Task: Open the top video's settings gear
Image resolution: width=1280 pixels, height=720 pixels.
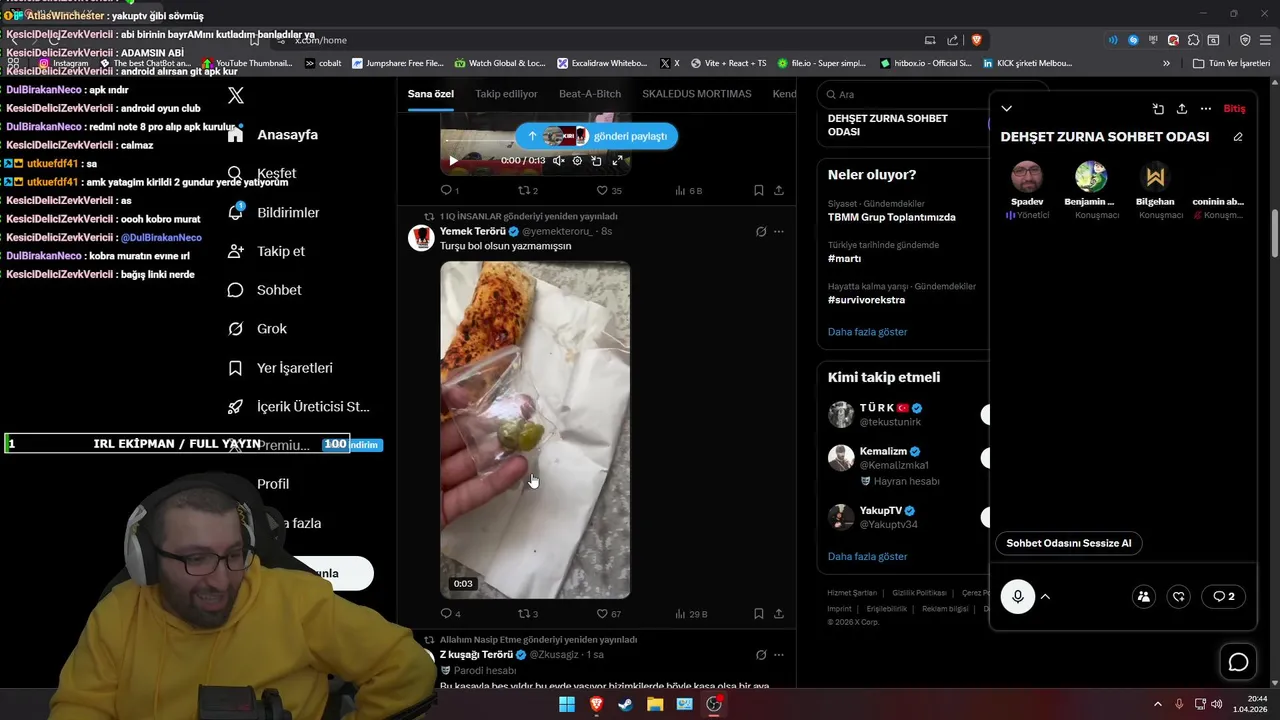Action: point(577,160)
